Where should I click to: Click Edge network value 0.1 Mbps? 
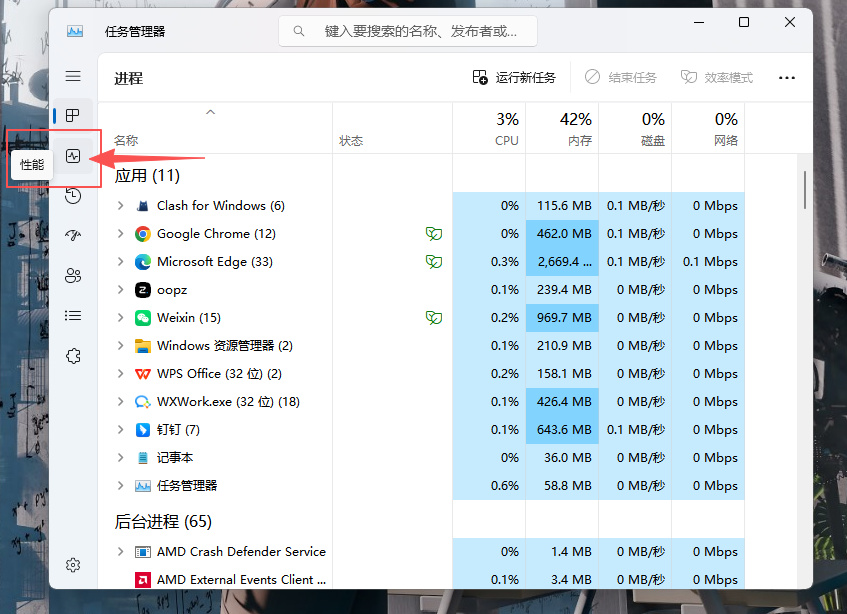[710, 262]
